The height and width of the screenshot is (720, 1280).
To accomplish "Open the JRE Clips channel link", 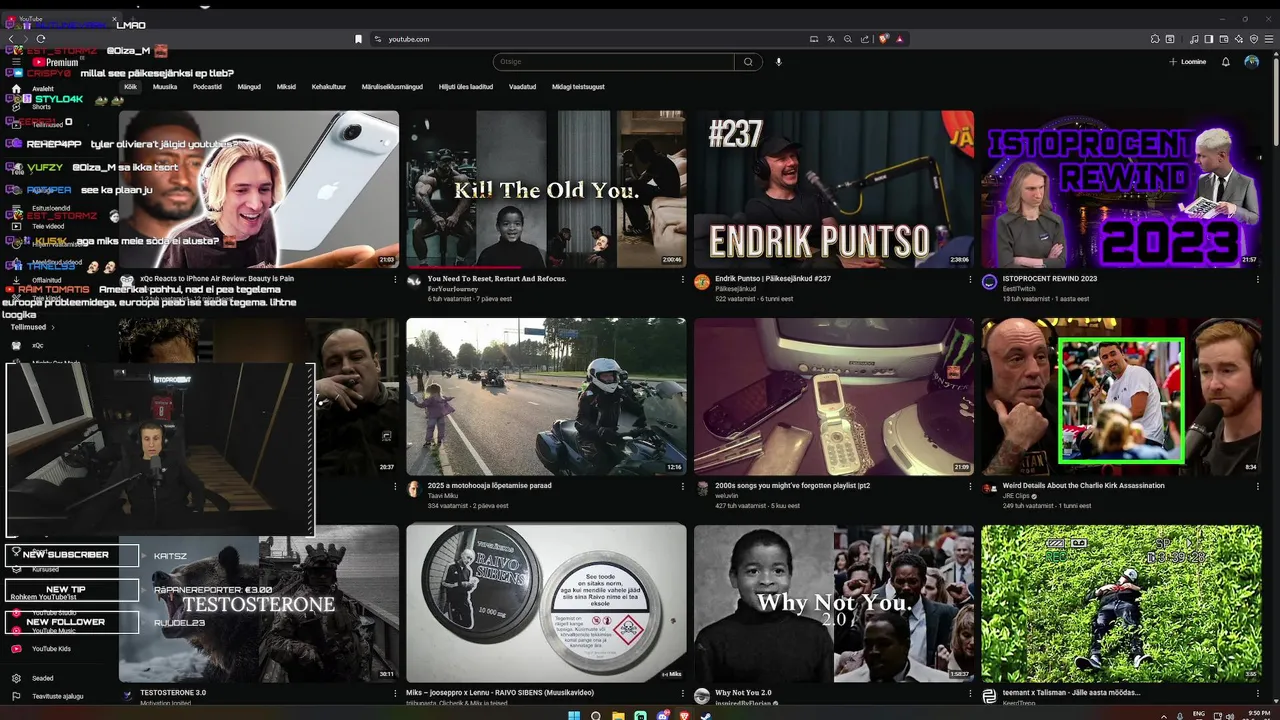I will click(1017, 496).
